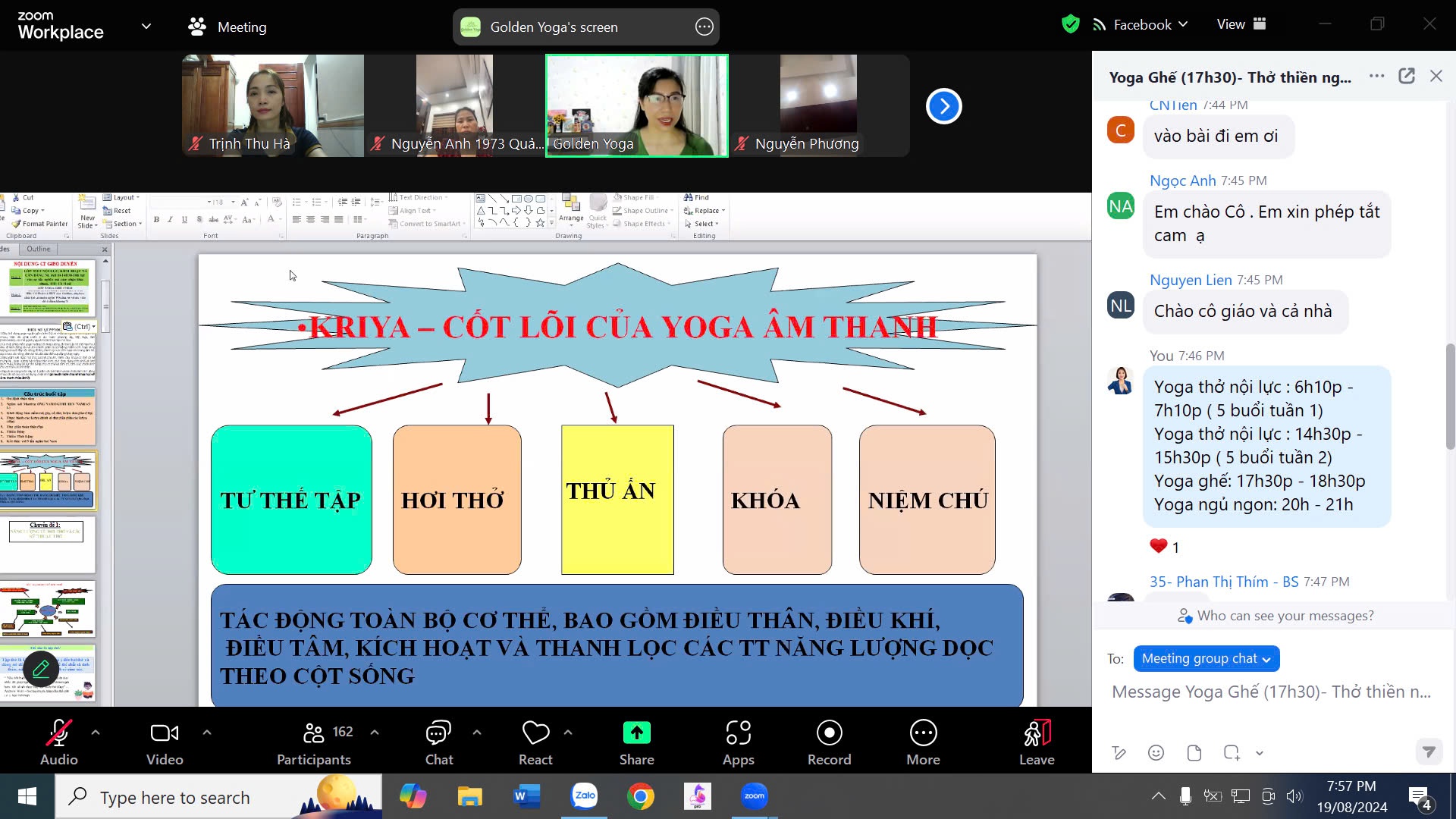The image size is (1456, 819).
Task: Click the green Share screen button
Action: [x=637, y=742]
